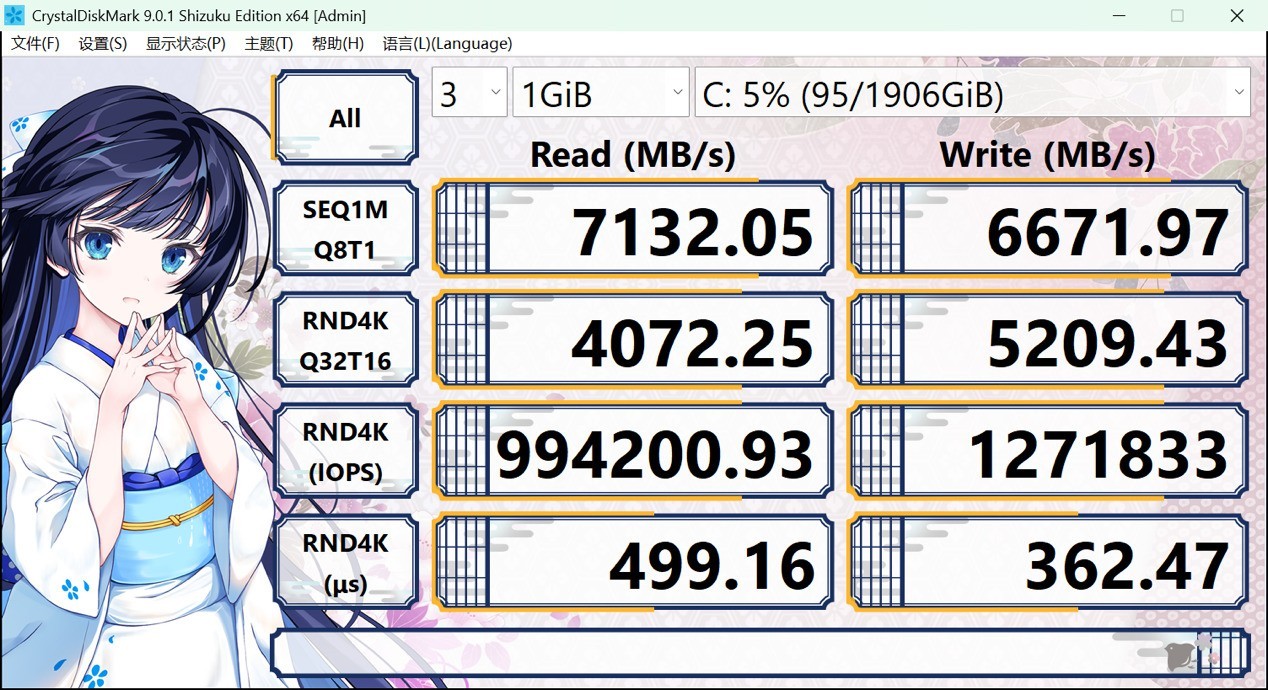This screenshot has height=690, width=1268.
Task: Click the RND4K (IOPS) test button
Action: click(345, 452)
